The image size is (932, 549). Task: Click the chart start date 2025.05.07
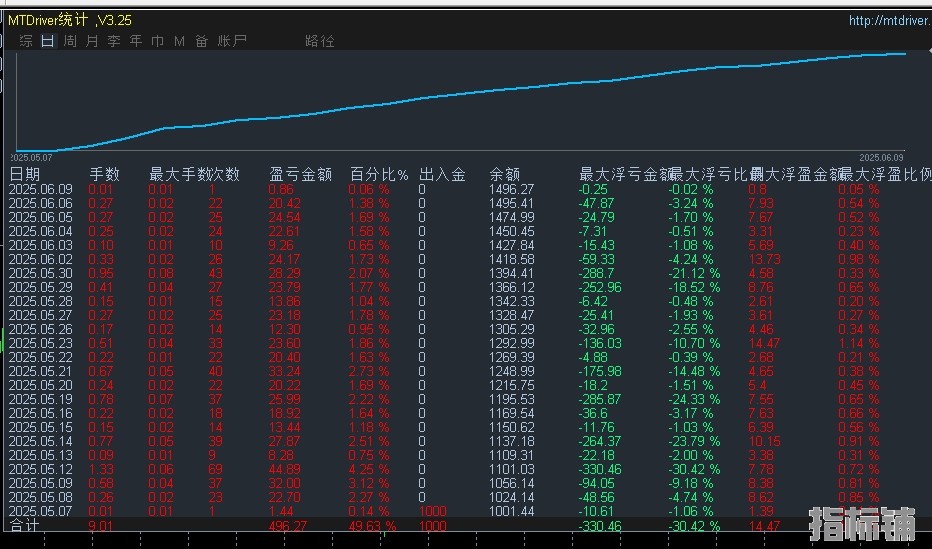pyautogui.click(x=32, y=158)
